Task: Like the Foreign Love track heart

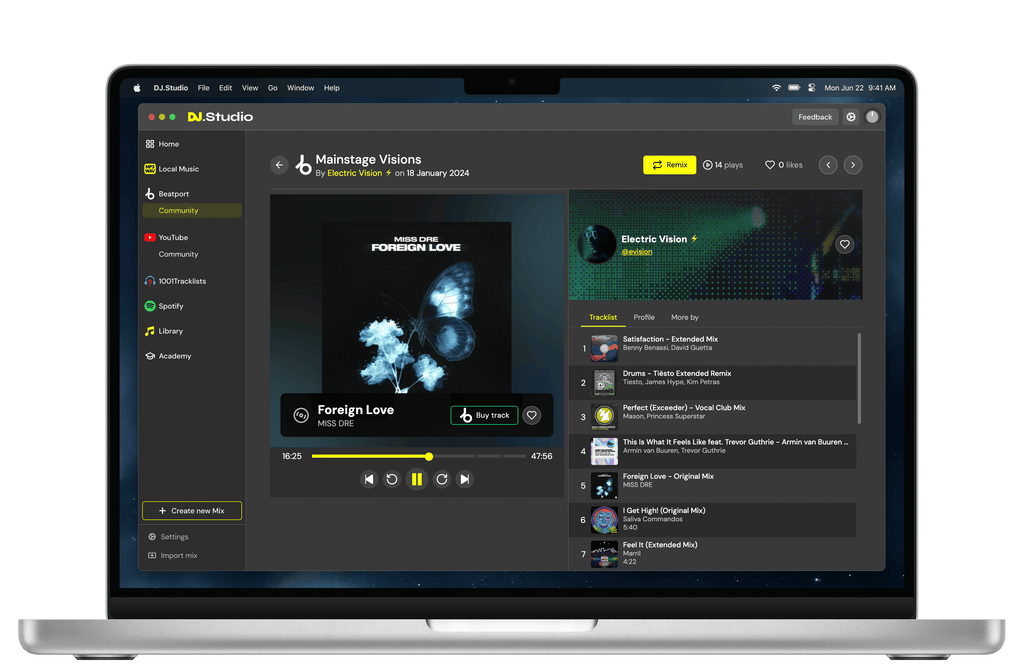Action: [x=532, y=415]
